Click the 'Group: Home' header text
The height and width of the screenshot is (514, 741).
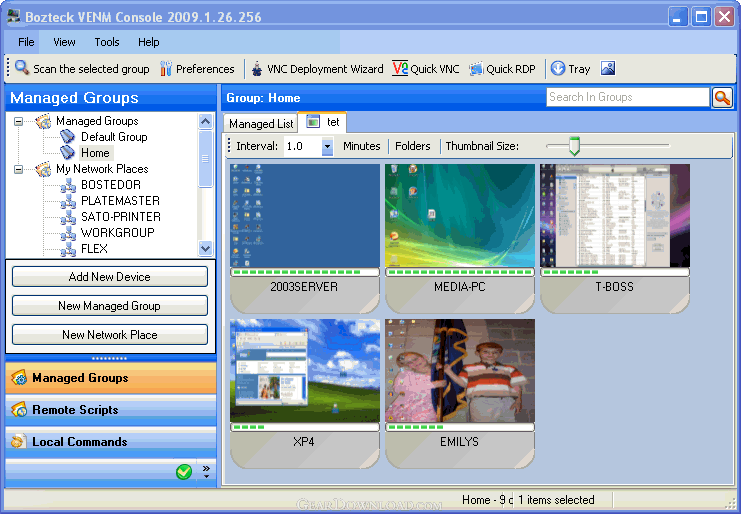pos(263,98)
